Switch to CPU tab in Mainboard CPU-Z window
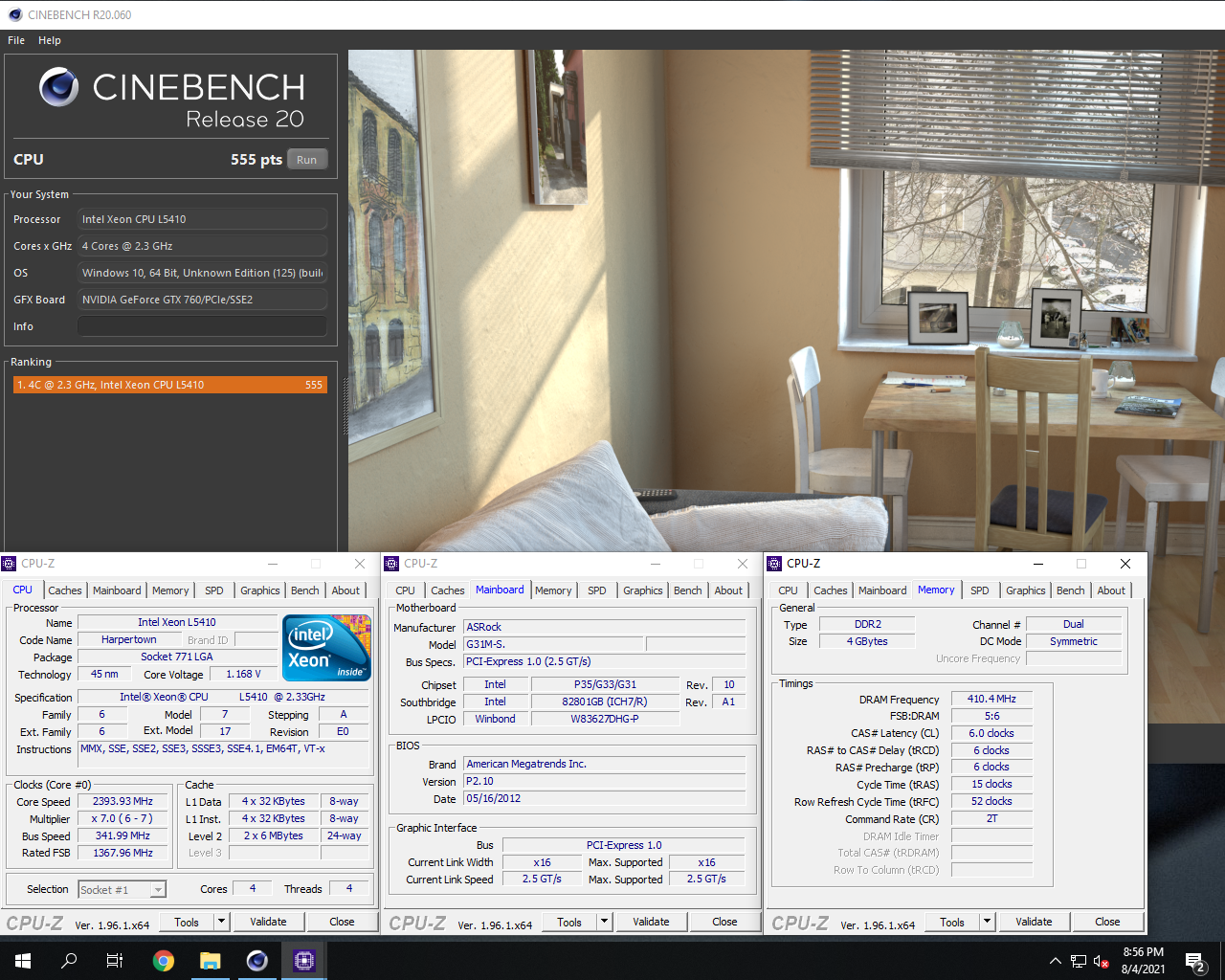The image size is (1225, 980). pos(406,590)
